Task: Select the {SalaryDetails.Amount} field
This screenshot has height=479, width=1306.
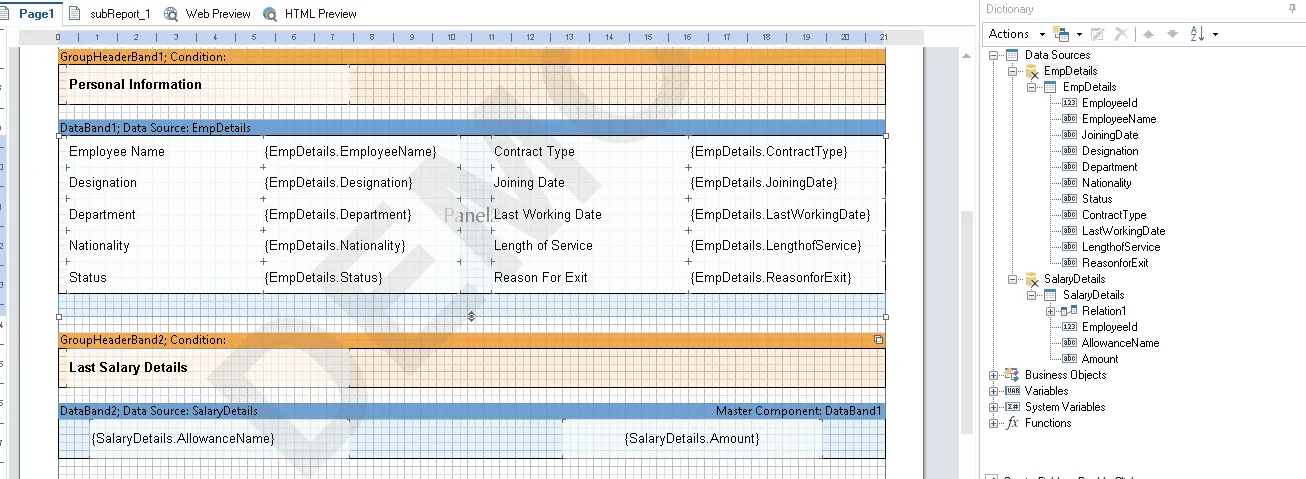Action: pos(692,439)
